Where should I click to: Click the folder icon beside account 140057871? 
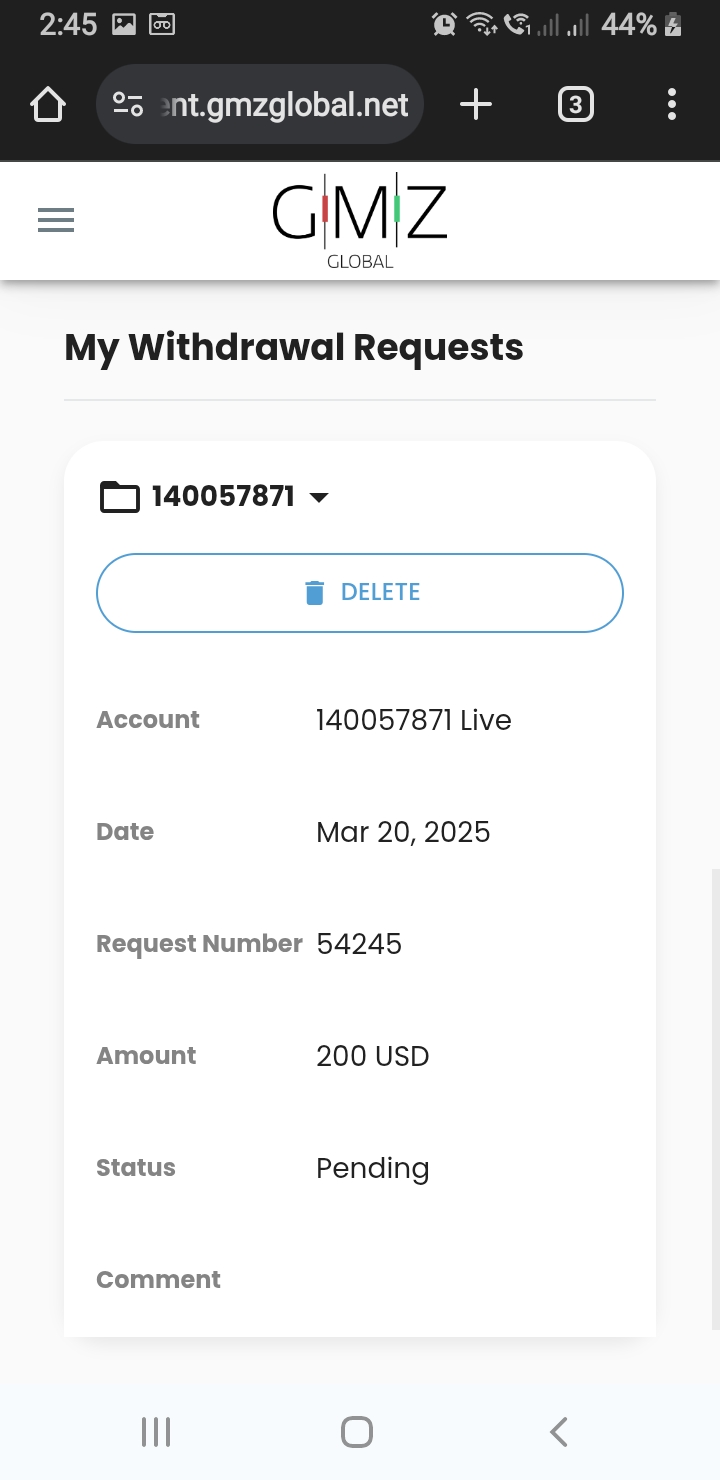click(x=120, y=496)
